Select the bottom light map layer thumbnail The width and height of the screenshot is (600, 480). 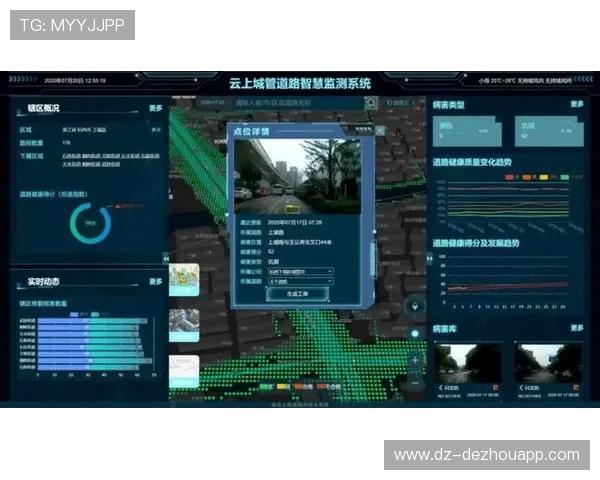184,370
